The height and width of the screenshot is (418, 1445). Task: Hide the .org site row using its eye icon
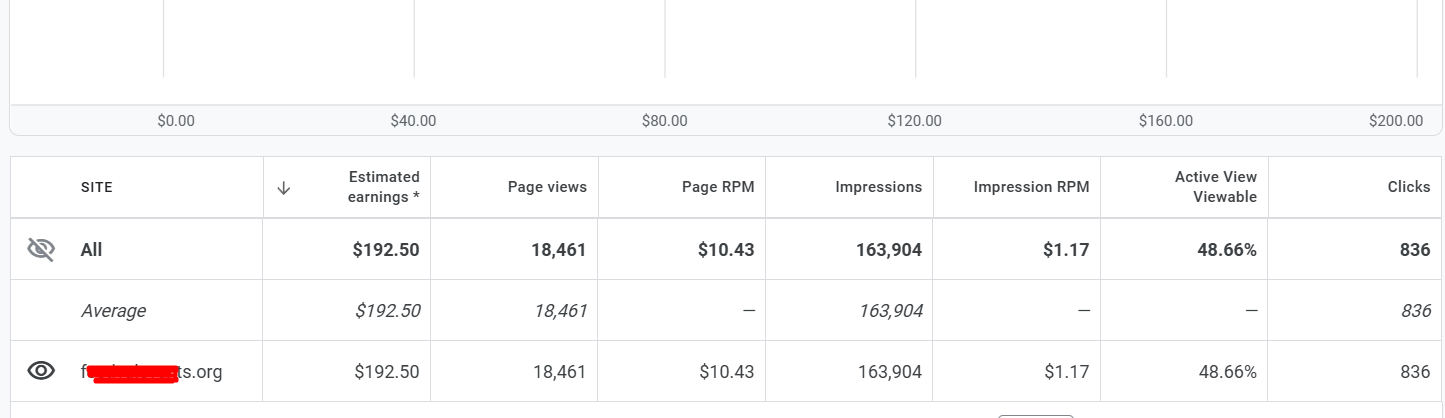click(x=41, y=372)
